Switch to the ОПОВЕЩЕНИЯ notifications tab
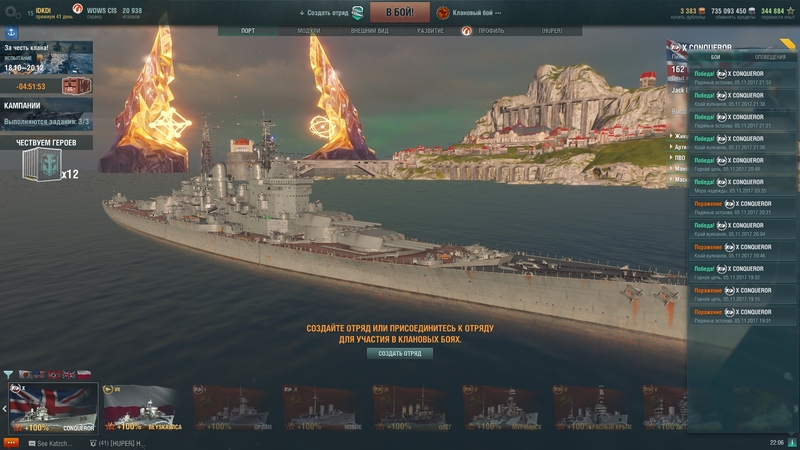The image size is (800, 450). pyautogui.click(x=770, y=57)
